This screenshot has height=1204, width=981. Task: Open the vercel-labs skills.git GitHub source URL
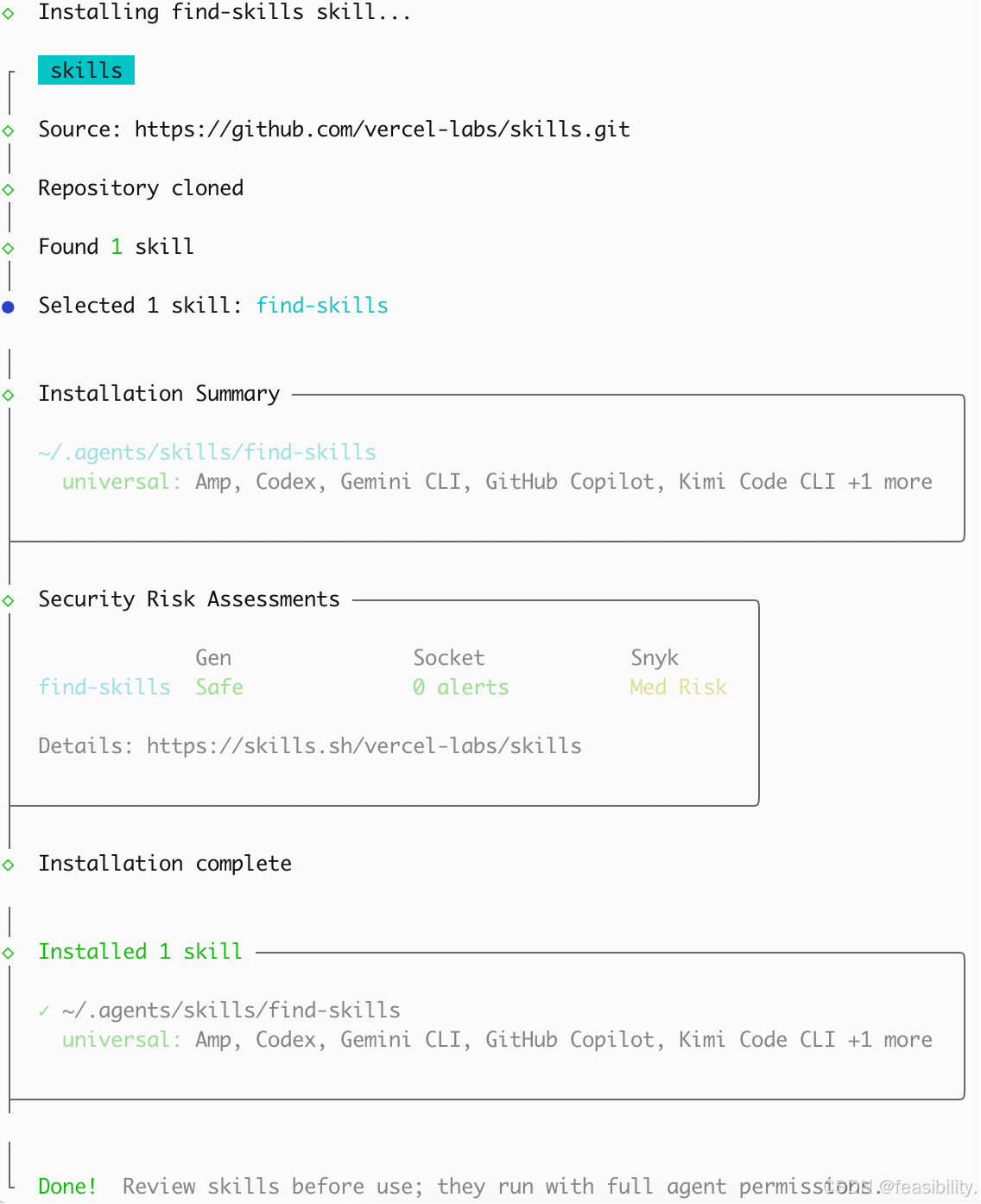click(382, 130)
